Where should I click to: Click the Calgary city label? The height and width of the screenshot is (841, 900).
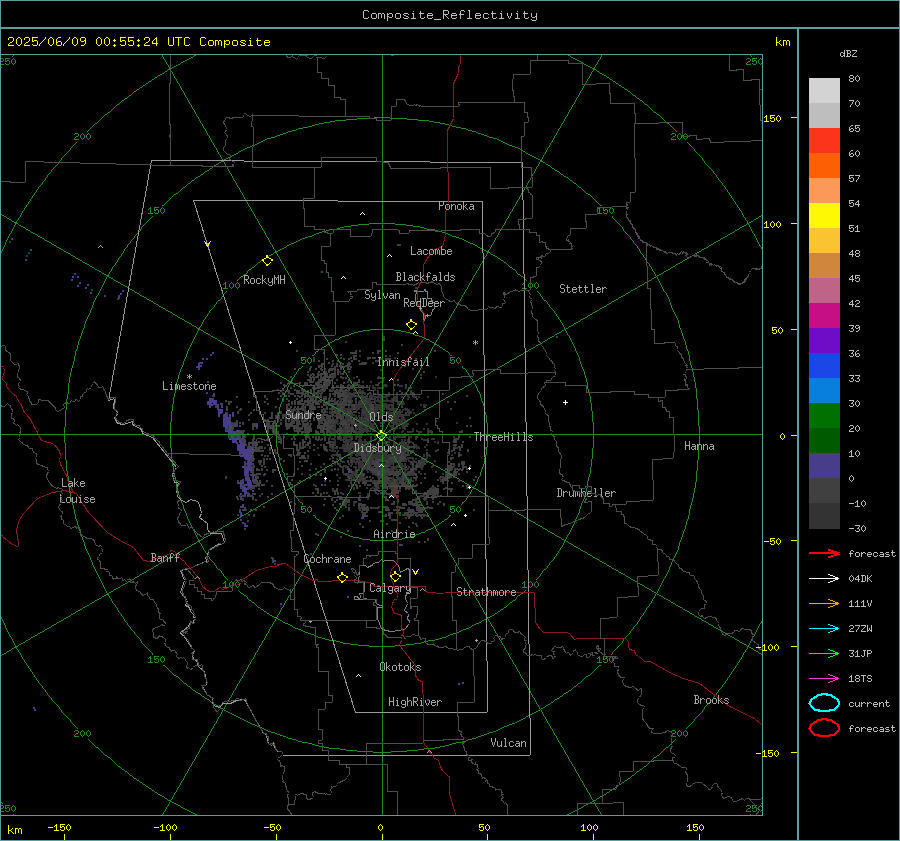[390, 588]
